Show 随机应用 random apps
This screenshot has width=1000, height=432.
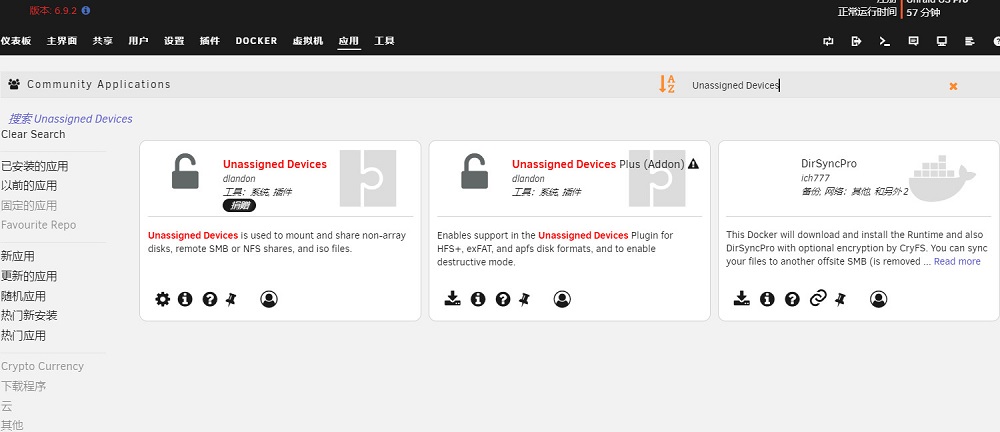[23, 296]
